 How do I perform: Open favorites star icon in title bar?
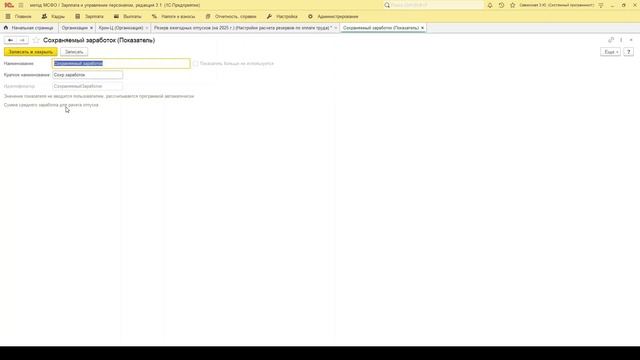[513, 5]
